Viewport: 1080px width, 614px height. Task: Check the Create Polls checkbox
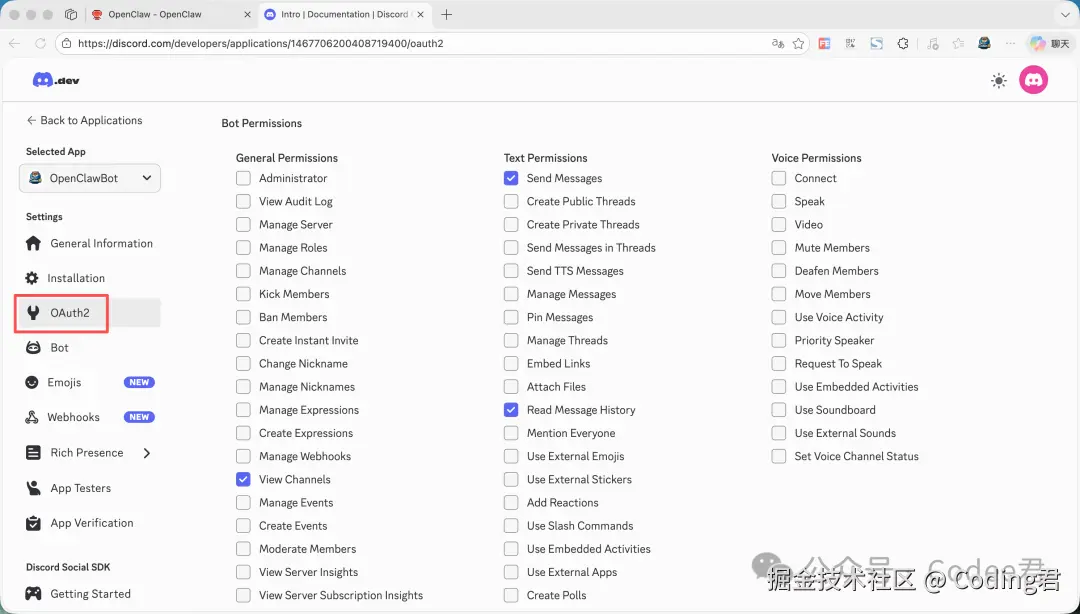tap(511, 595)
